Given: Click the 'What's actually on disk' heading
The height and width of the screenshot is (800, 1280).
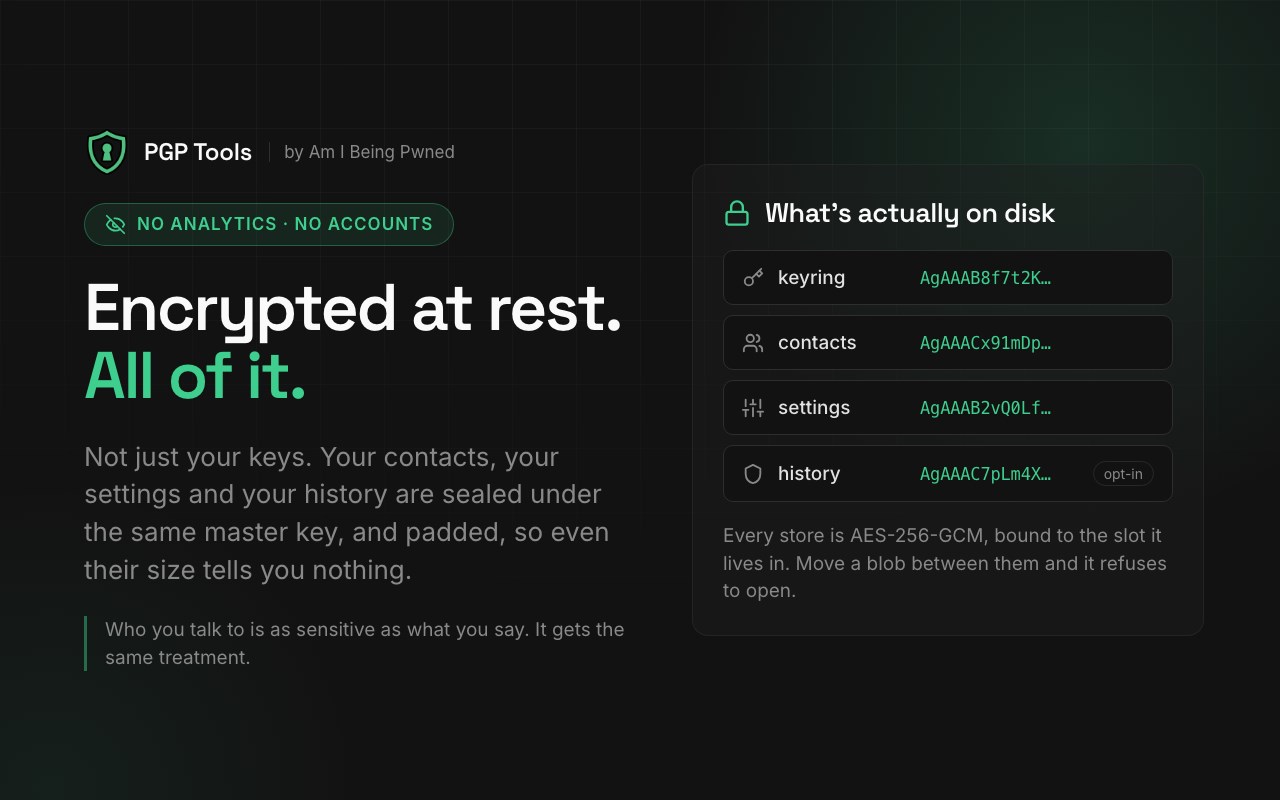Looking at the screenshot, I should 910,213.
